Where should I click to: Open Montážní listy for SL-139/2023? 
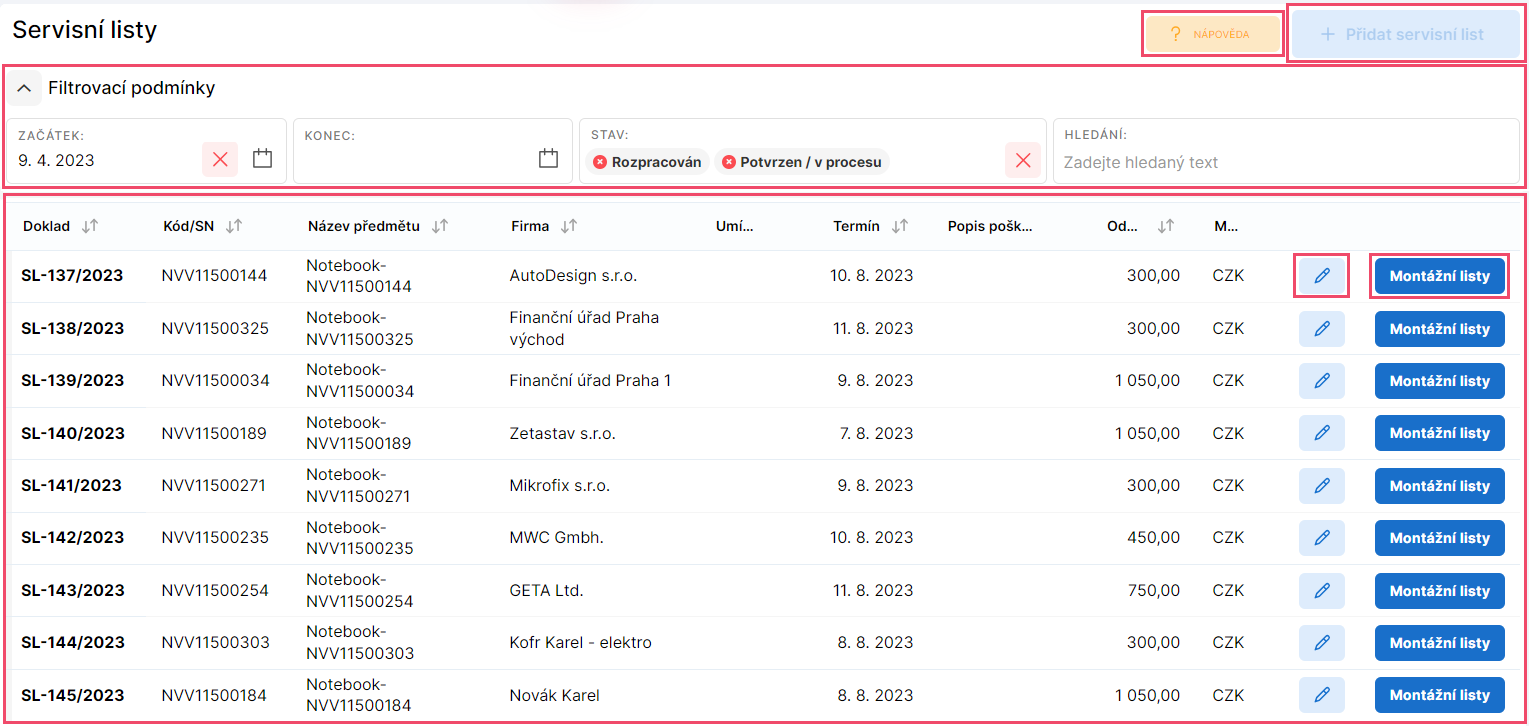(1440, 381)
